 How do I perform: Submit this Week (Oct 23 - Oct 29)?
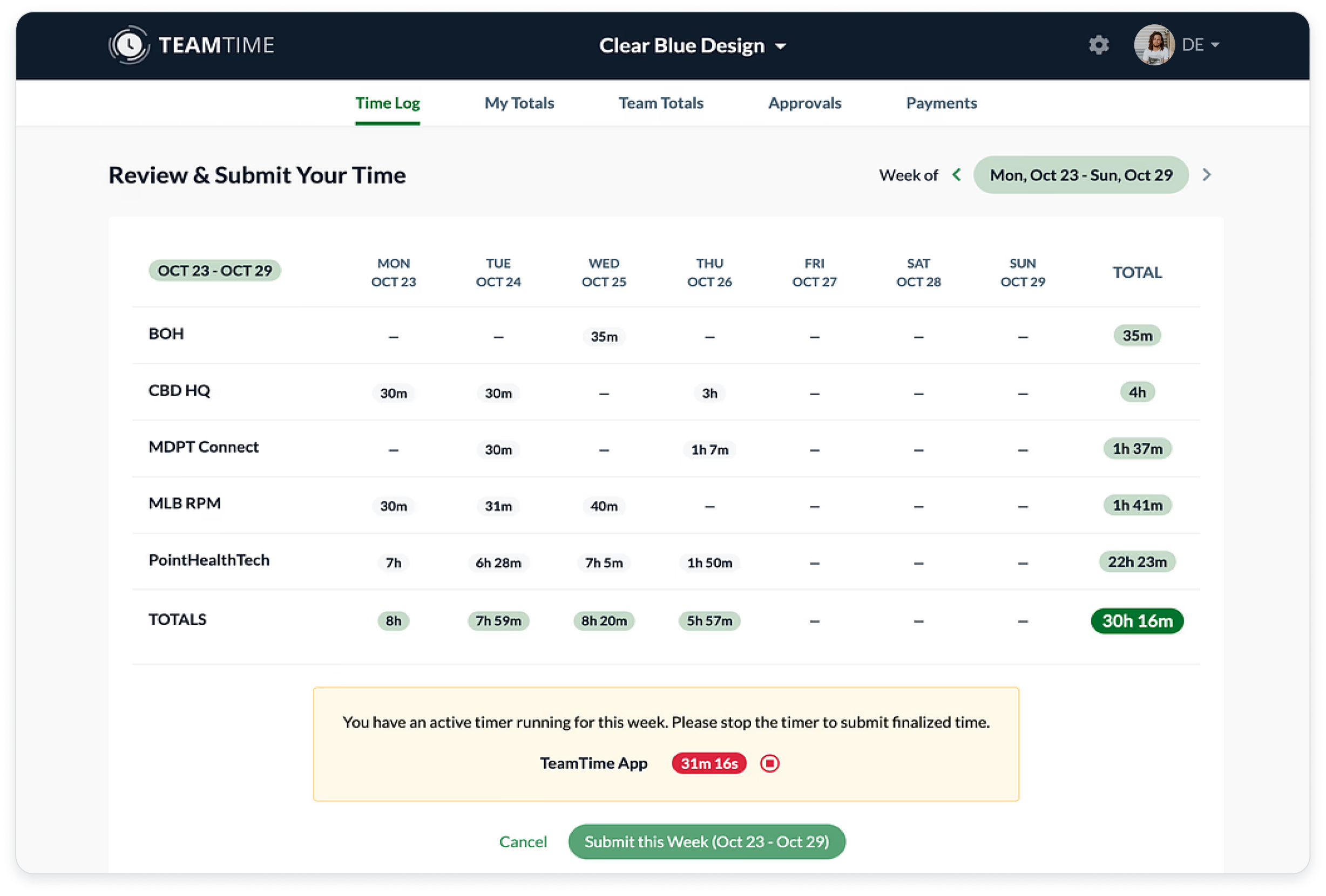click(706, 841)
